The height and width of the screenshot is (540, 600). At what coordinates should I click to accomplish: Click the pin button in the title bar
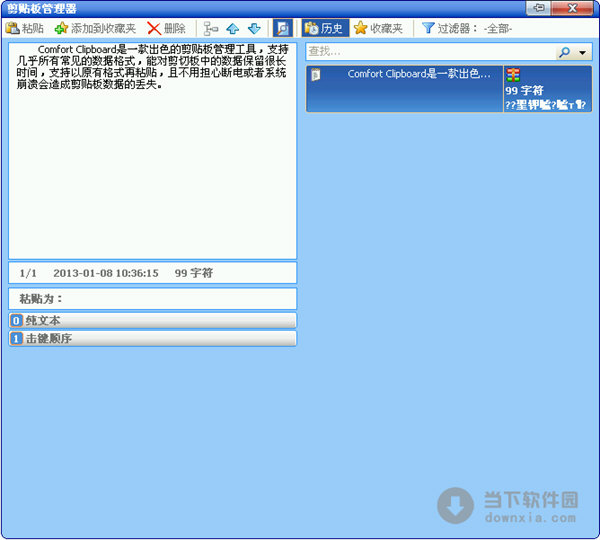540,8
